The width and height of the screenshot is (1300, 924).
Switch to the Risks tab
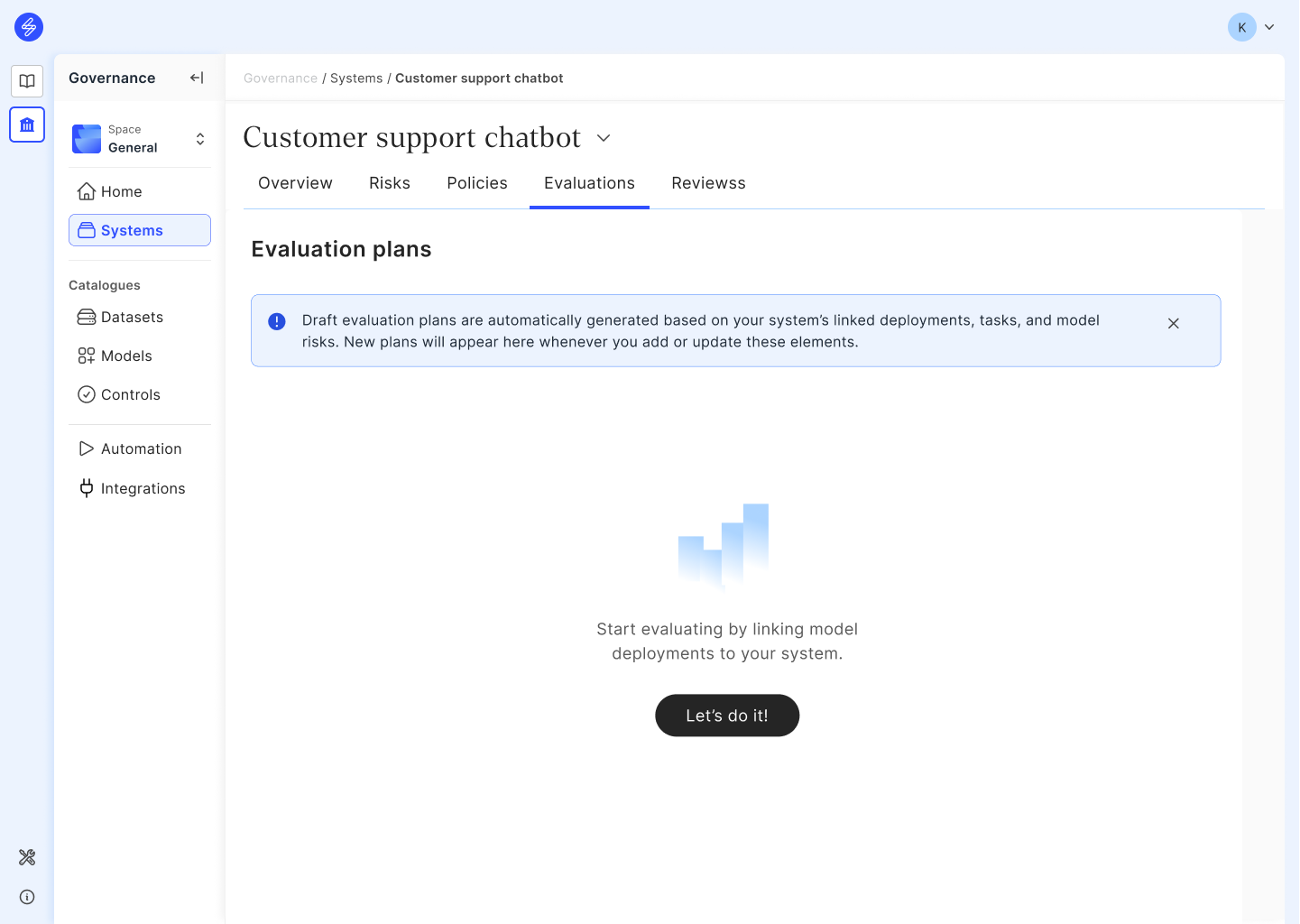tap(390, 183)
